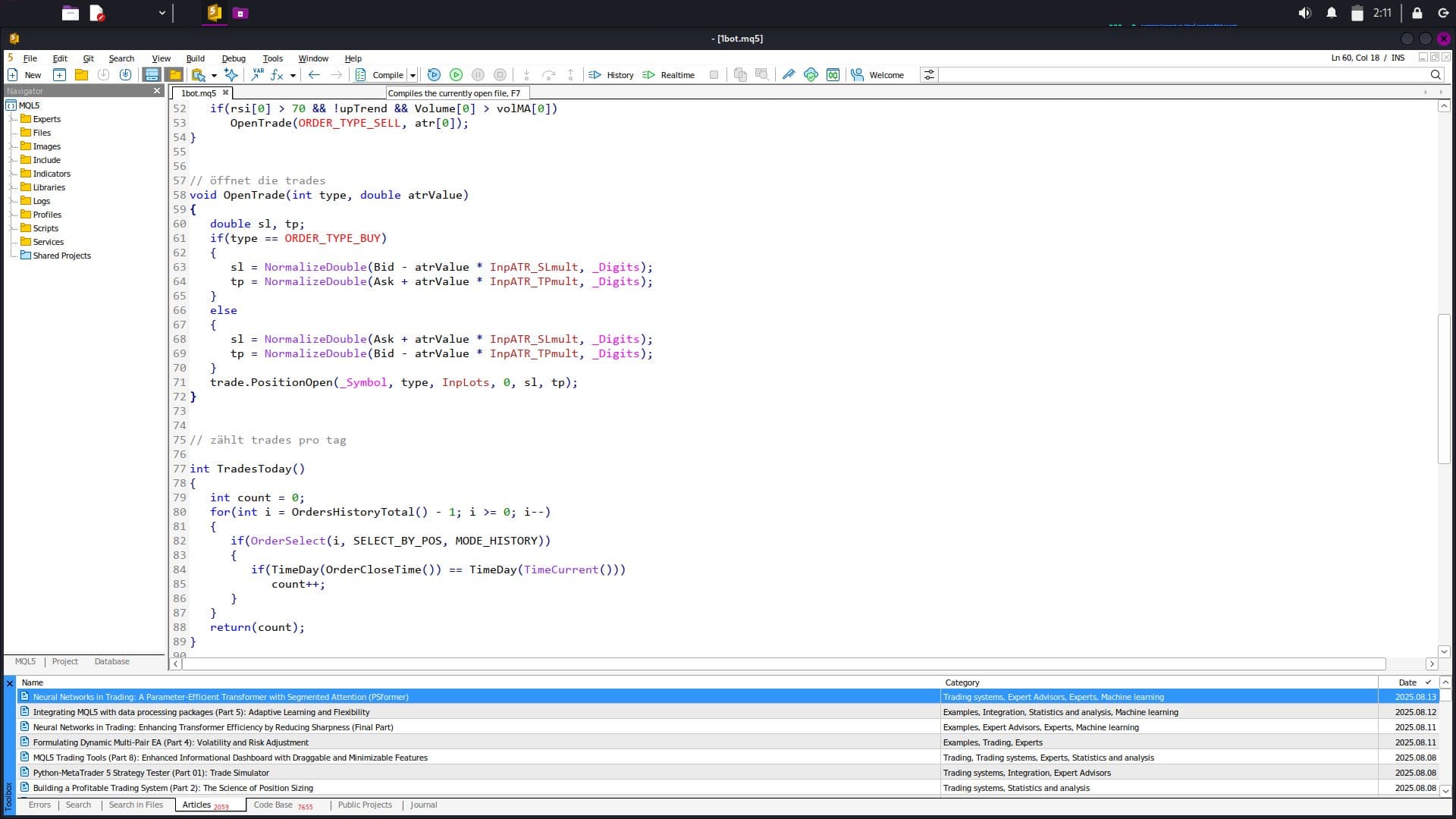Start profiling on Realtime data
Image resolution: width=1456 pixels, height=819 pixels.
click(x=668, y=74)
